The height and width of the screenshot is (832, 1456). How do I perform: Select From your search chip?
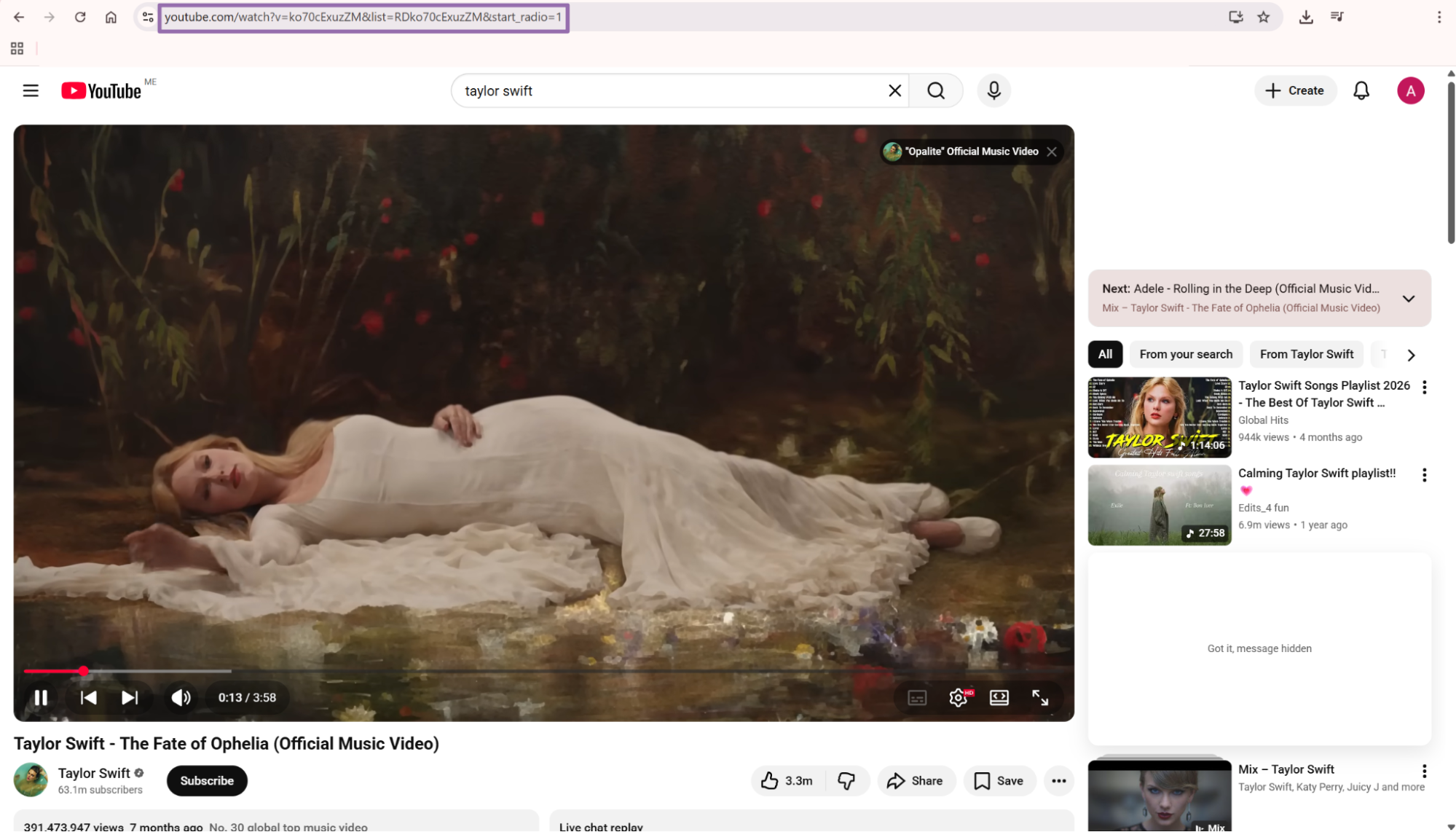(x=1186, y=354)
